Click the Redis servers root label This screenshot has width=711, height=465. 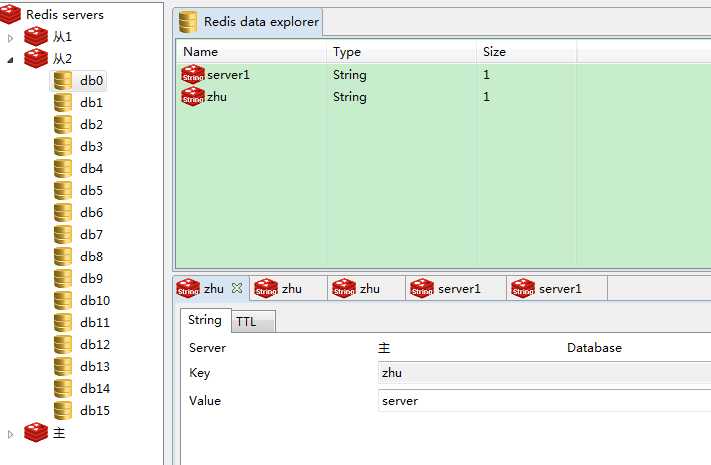(65, 15)
